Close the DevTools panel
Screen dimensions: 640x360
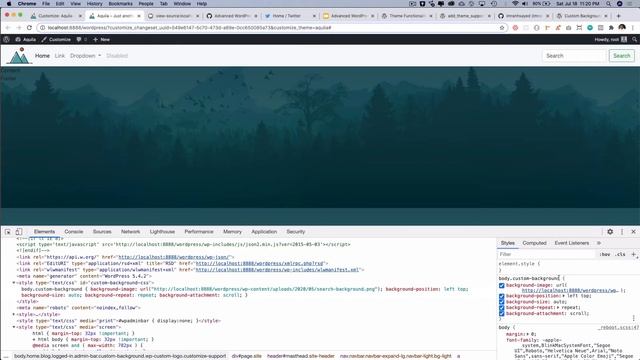coord(633,231)
